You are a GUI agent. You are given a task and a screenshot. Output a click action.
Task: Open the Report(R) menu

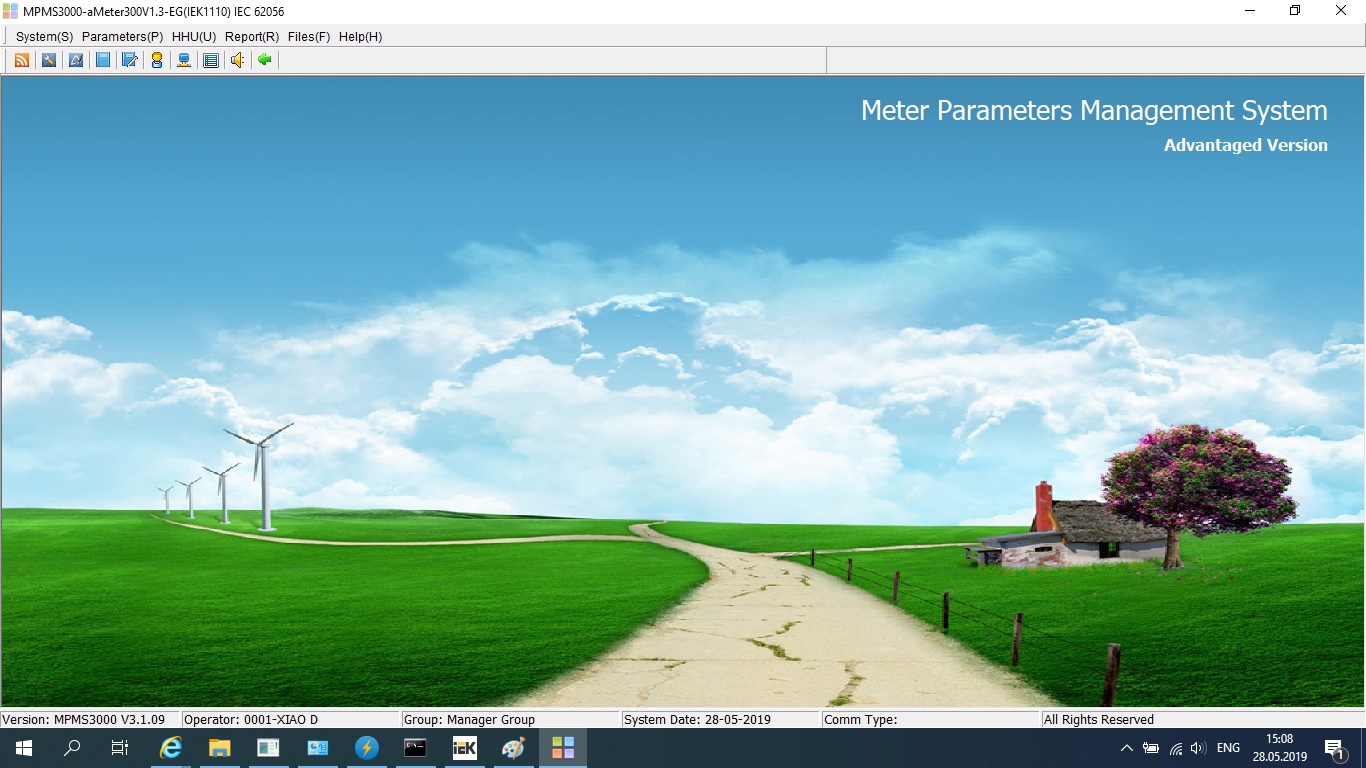click(x=252, y=37)
